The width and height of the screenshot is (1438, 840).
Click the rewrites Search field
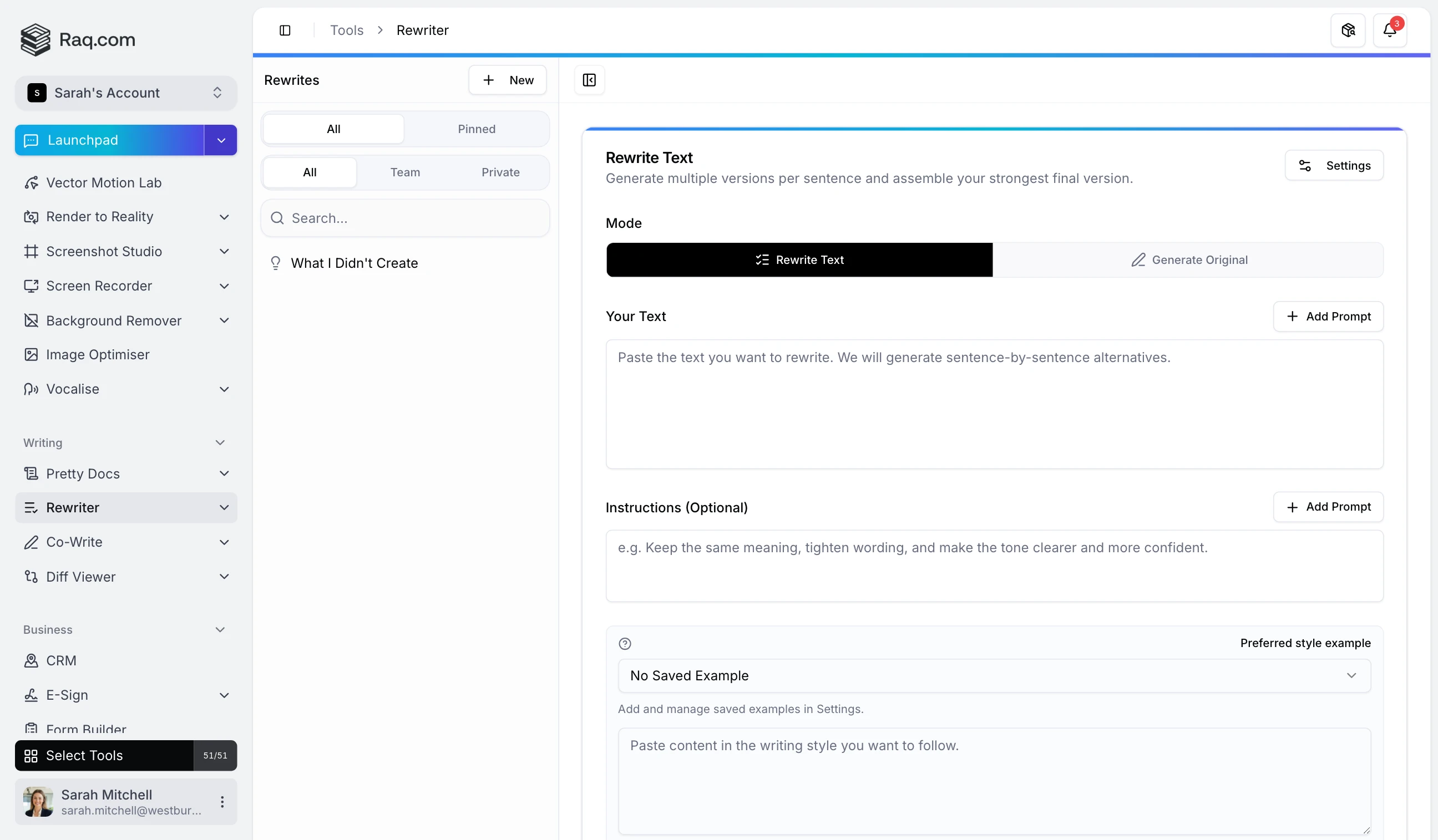click(x=405, y=218)
